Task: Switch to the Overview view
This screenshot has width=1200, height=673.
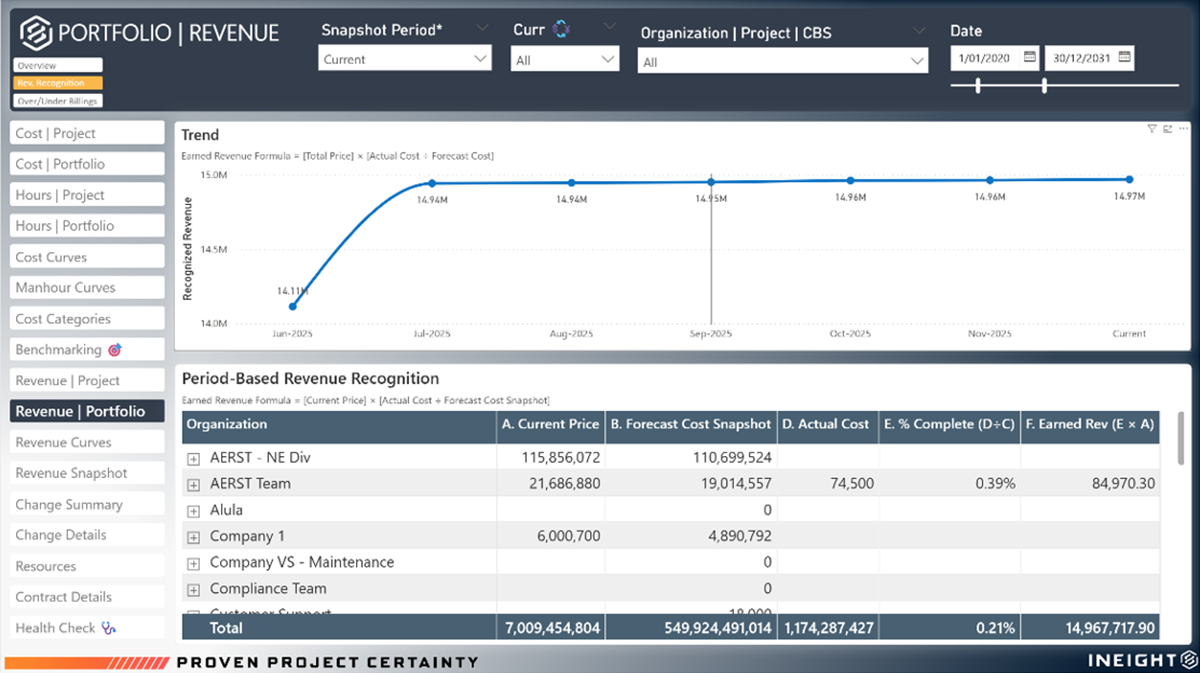Action: (x=58, y=66)
